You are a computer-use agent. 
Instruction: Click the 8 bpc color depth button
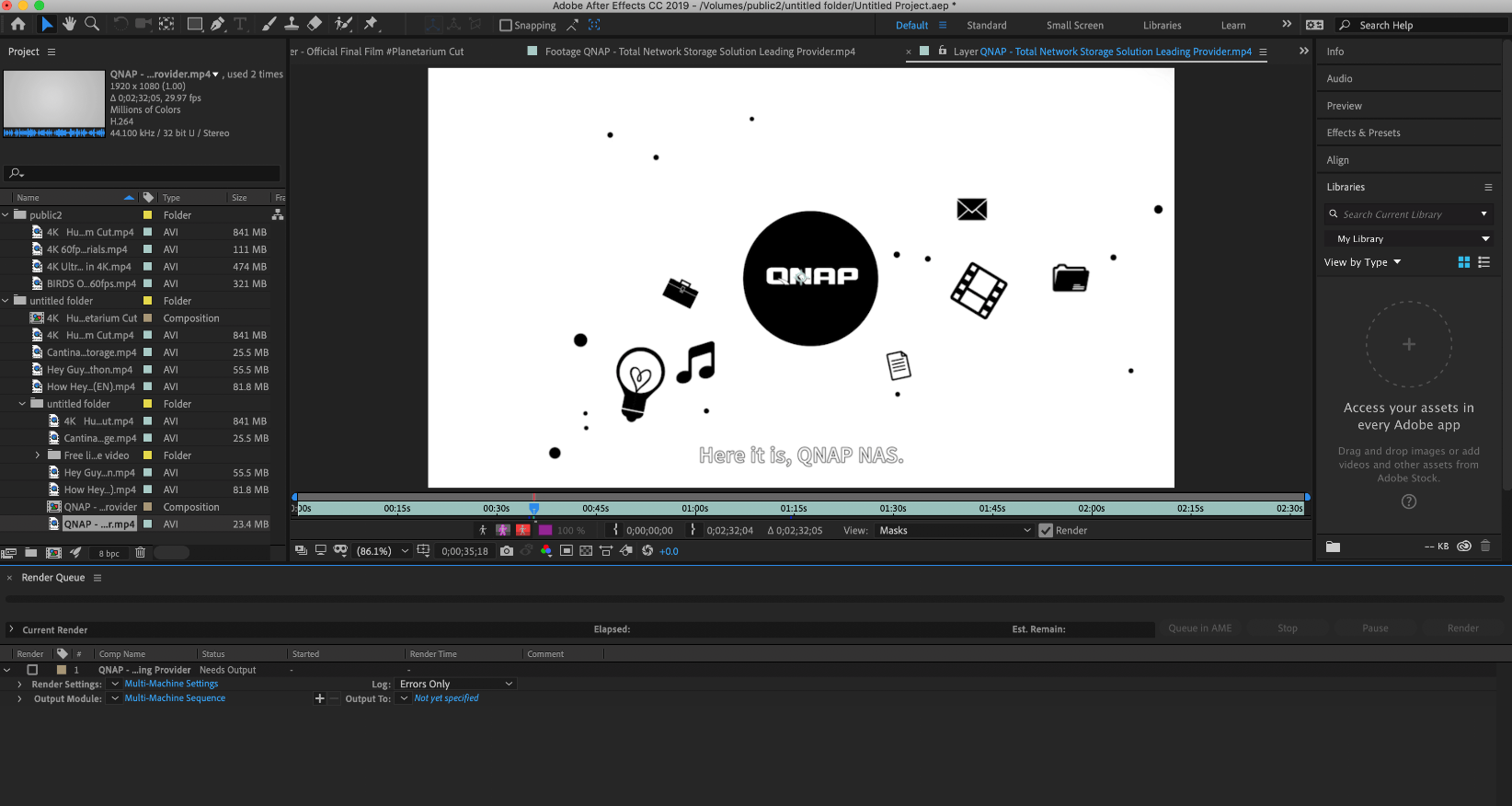point(109,554)
